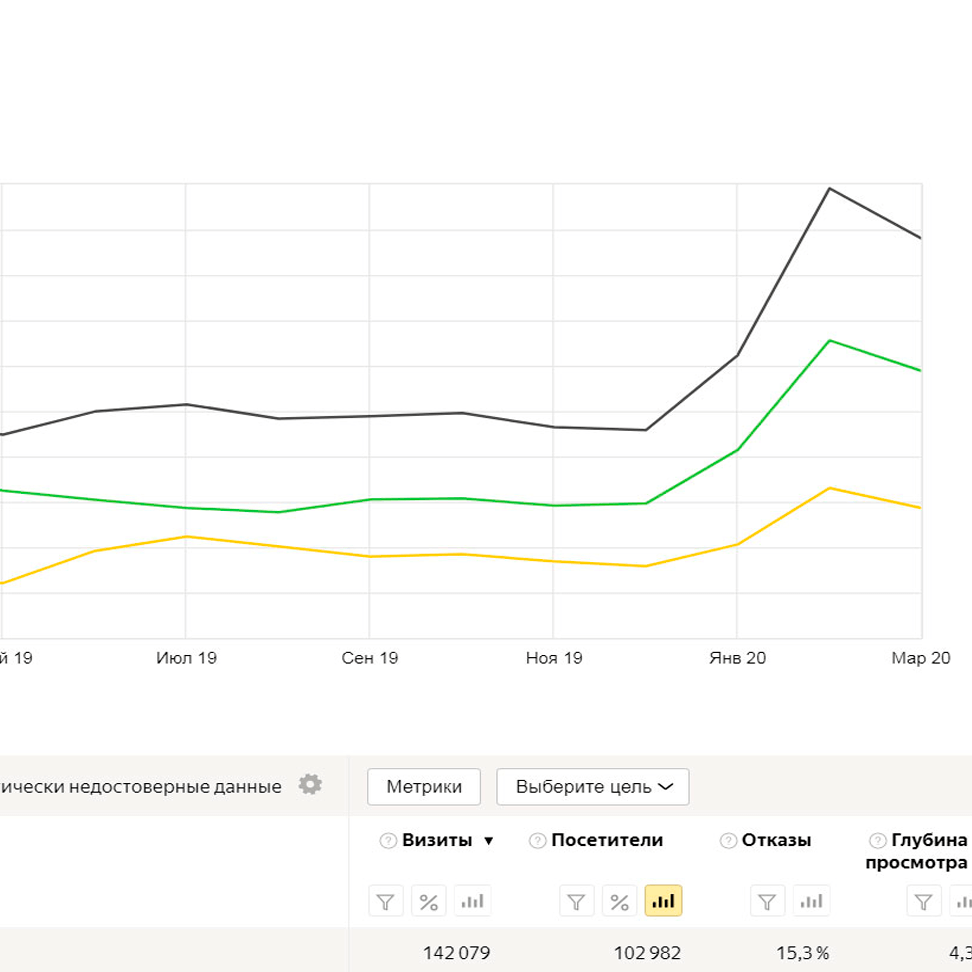The width and height of the screenshot is (972, 972).
Task: Click the settings gear icon
Action: pos(310,785)
